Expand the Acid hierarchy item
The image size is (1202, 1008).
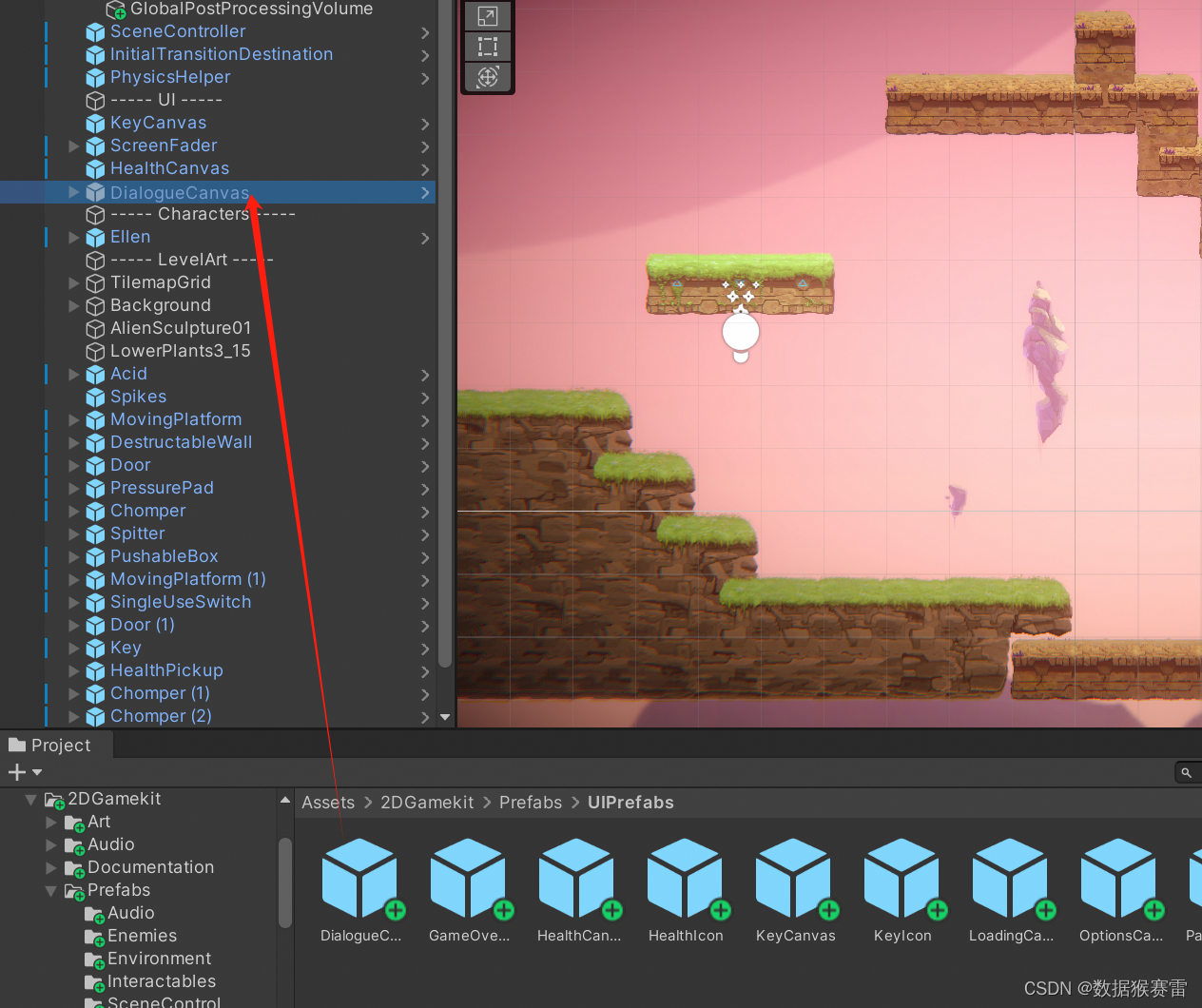(x=74, y=374)
